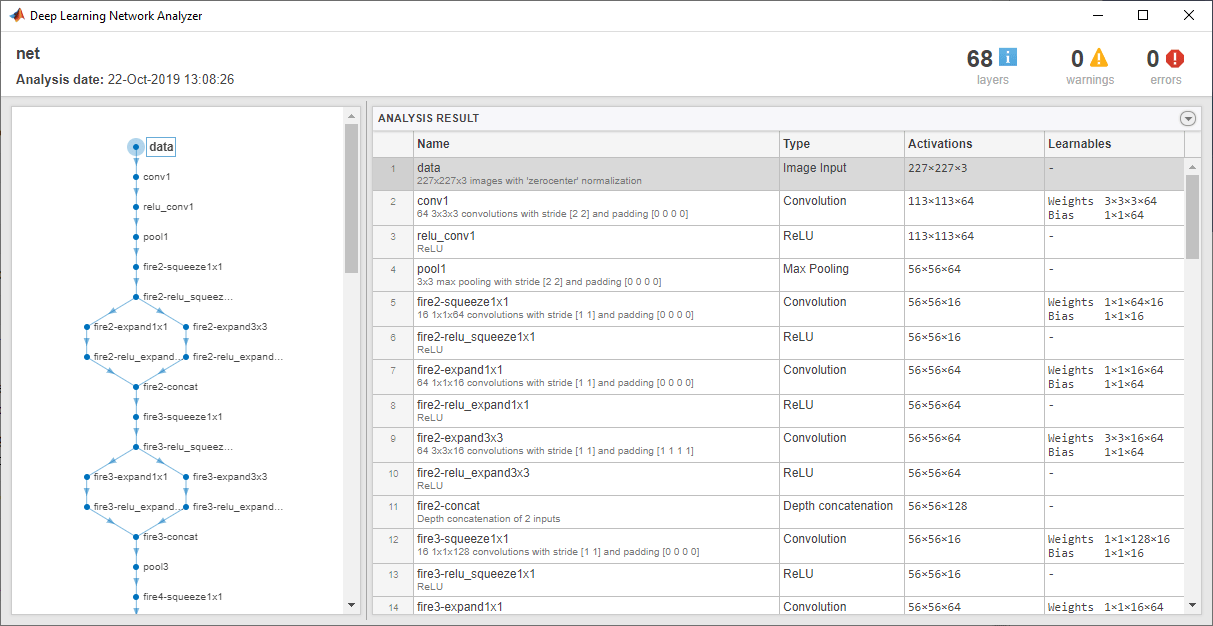The width and height of the screenshot is (1213, 626).
Task: Select the conv1 node in graph
Action: (x=156, y=177)
